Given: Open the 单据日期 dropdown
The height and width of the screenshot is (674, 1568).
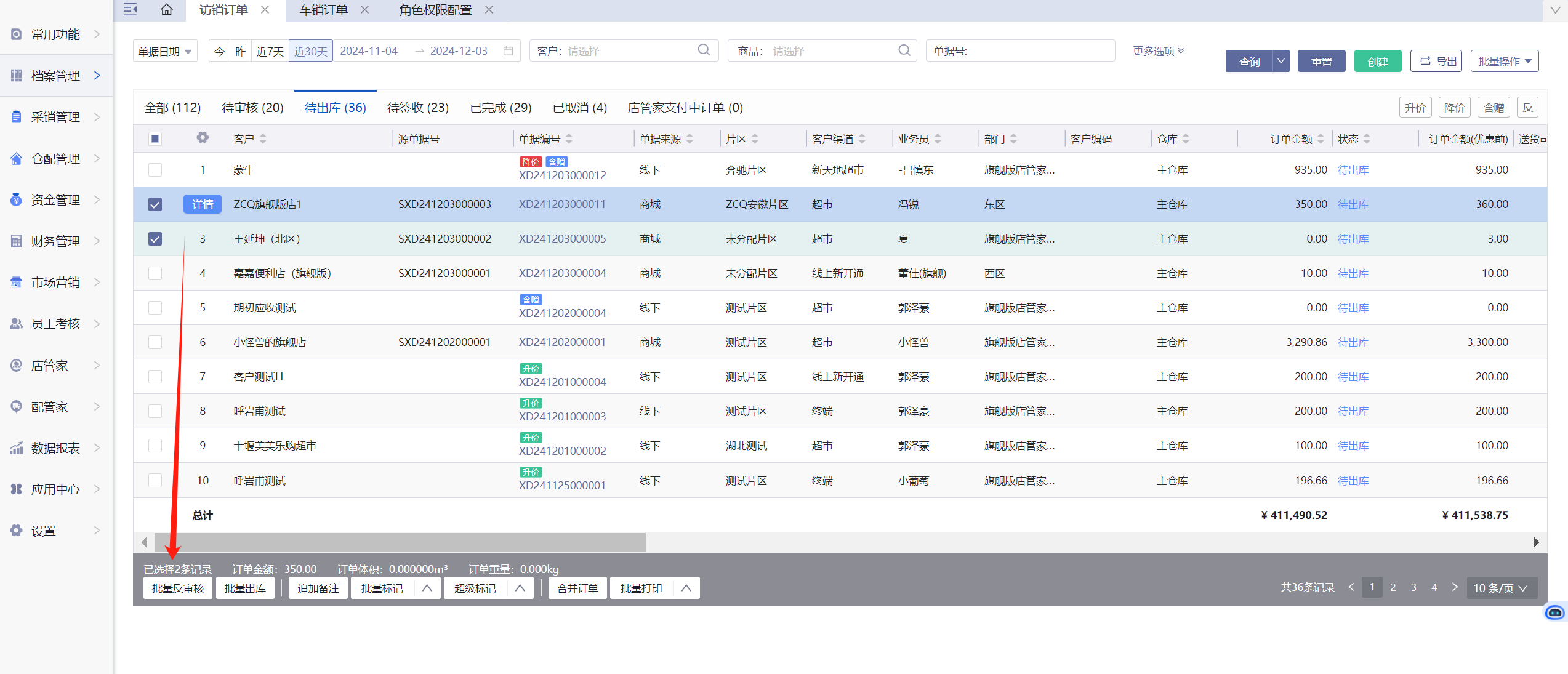Looking at the screenshot, I should pyautogui.click(x=165, y=51).
